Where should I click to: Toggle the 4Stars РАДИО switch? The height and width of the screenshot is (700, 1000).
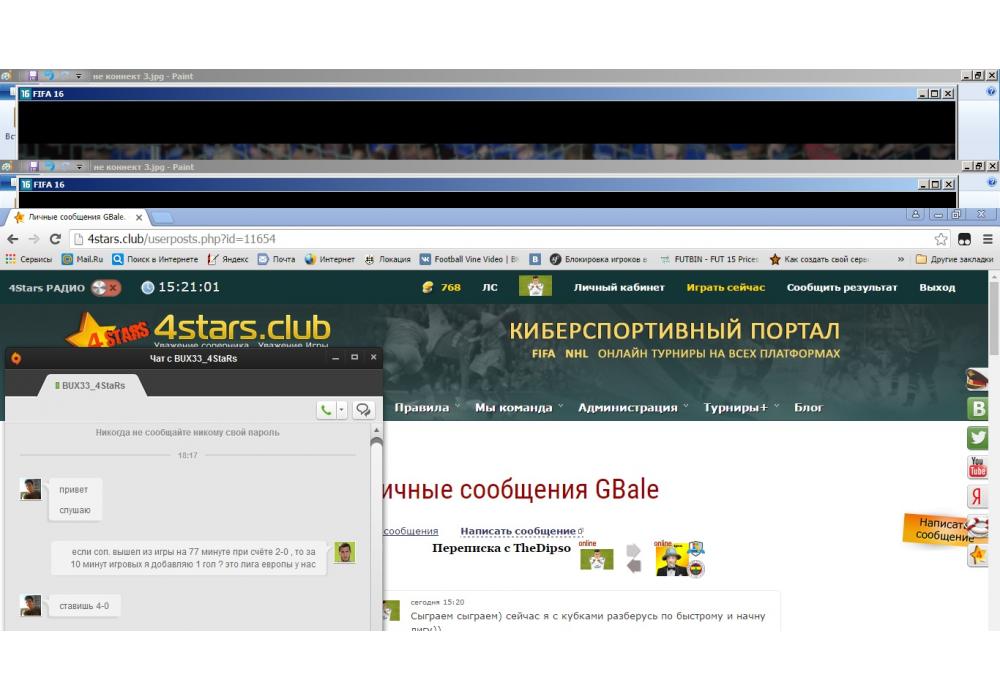click(106, 288)
